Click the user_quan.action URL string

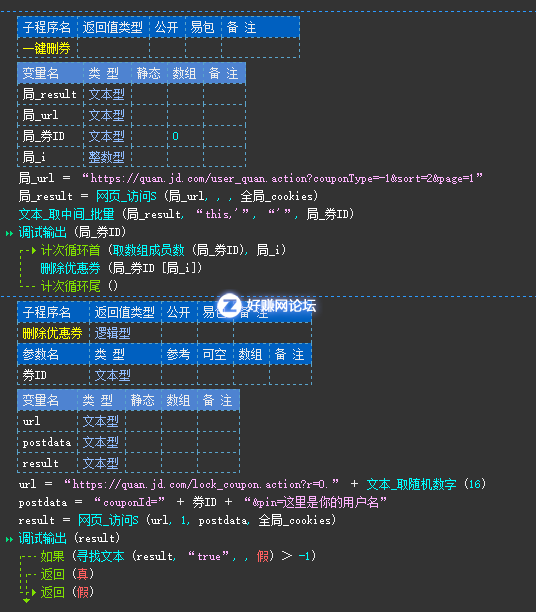282,178
